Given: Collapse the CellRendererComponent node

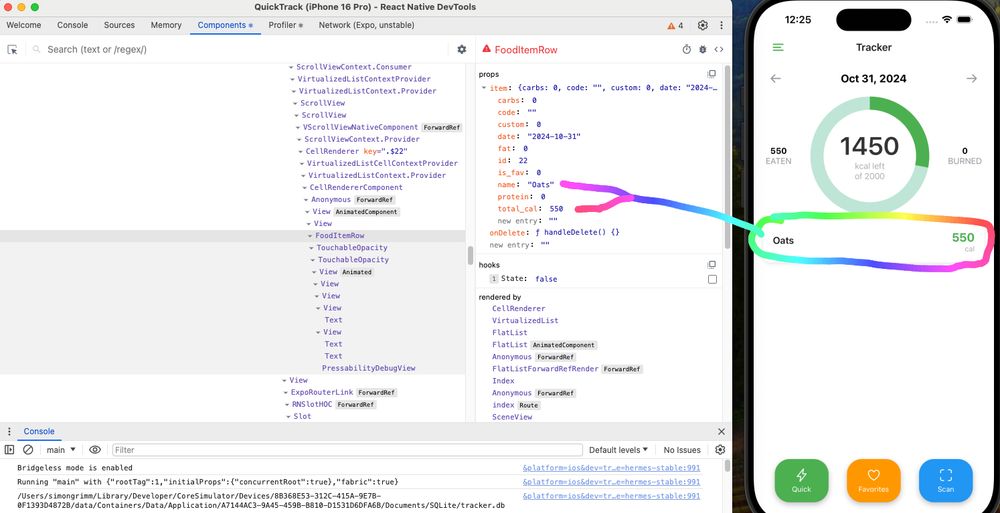Looking at the screenshot, I should coord(305,188).
